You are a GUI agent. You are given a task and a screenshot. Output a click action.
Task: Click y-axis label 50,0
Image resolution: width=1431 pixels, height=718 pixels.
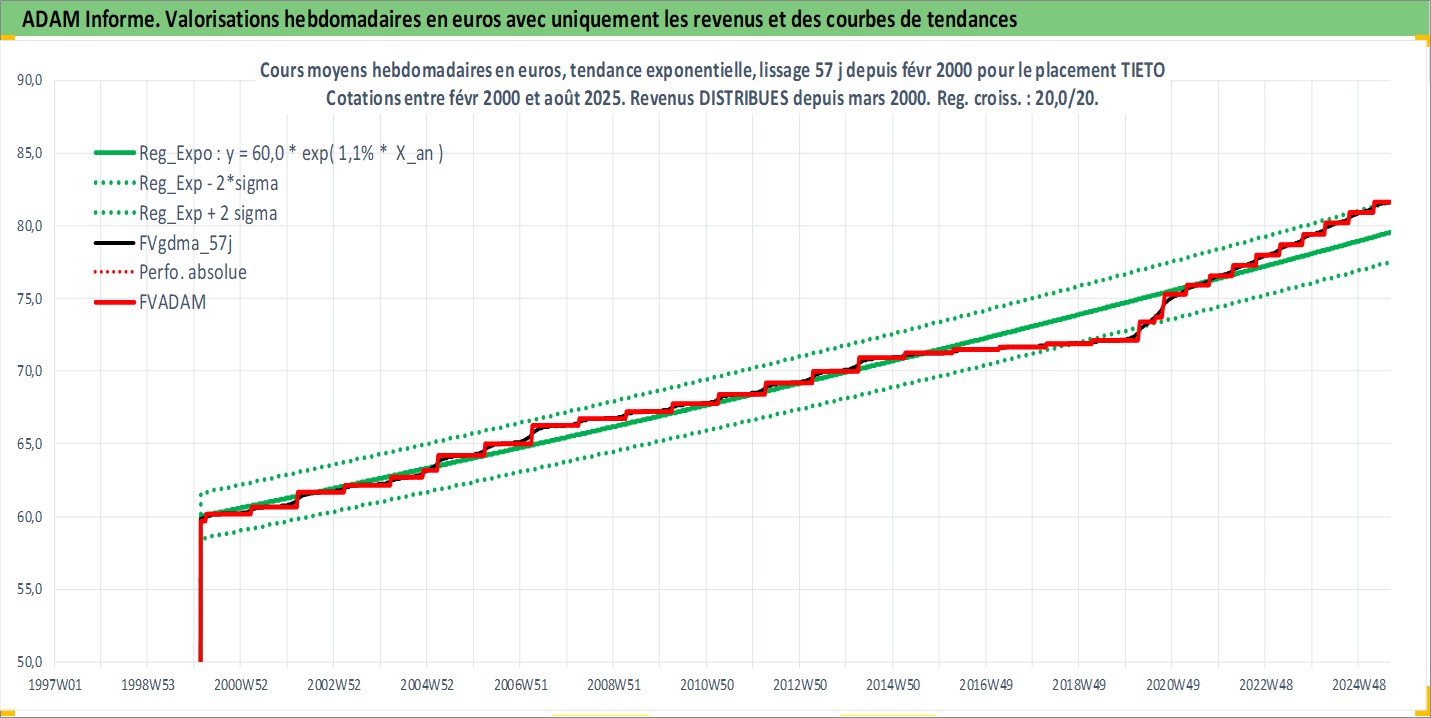pos(31,662)
